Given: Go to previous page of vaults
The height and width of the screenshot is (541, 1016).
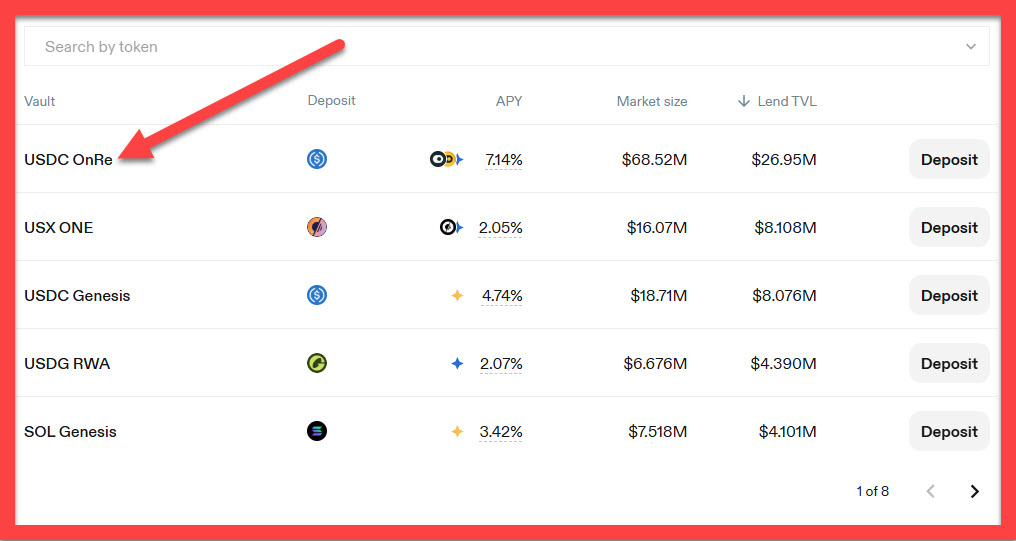Looking at the screenshot, I should 930,491.
